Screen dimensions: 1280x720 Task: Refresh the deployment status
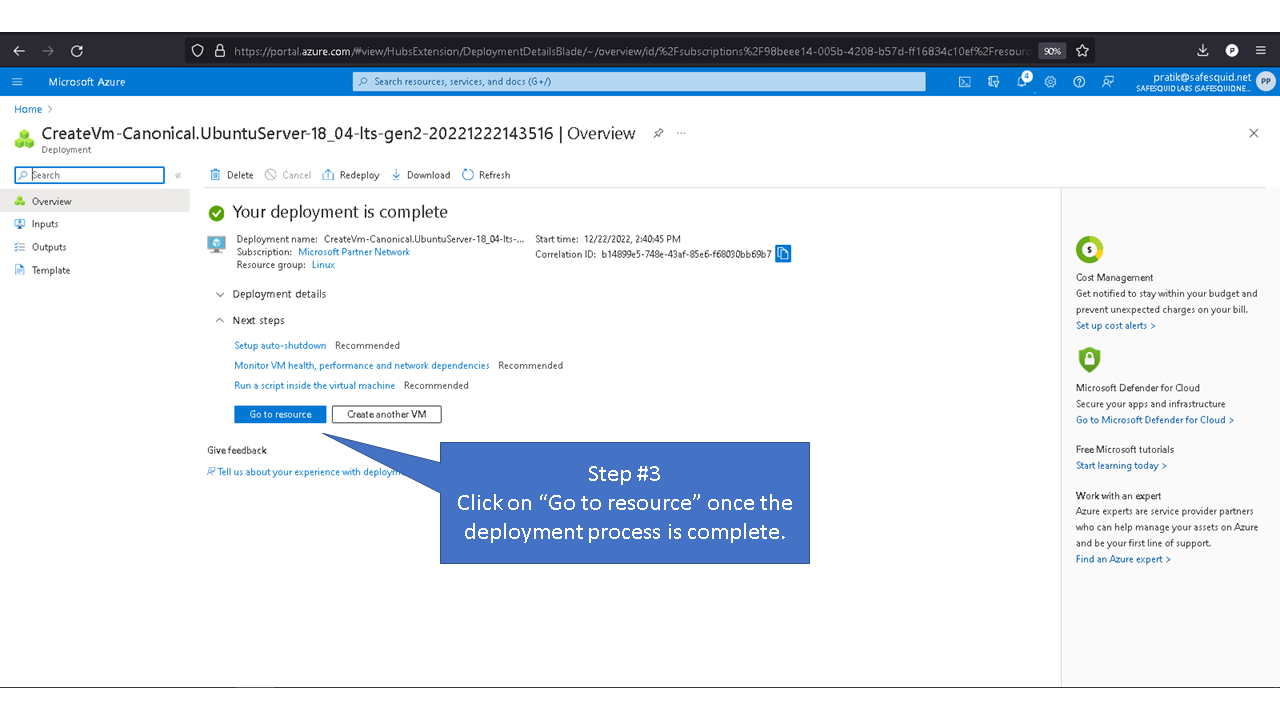point(486,175)
